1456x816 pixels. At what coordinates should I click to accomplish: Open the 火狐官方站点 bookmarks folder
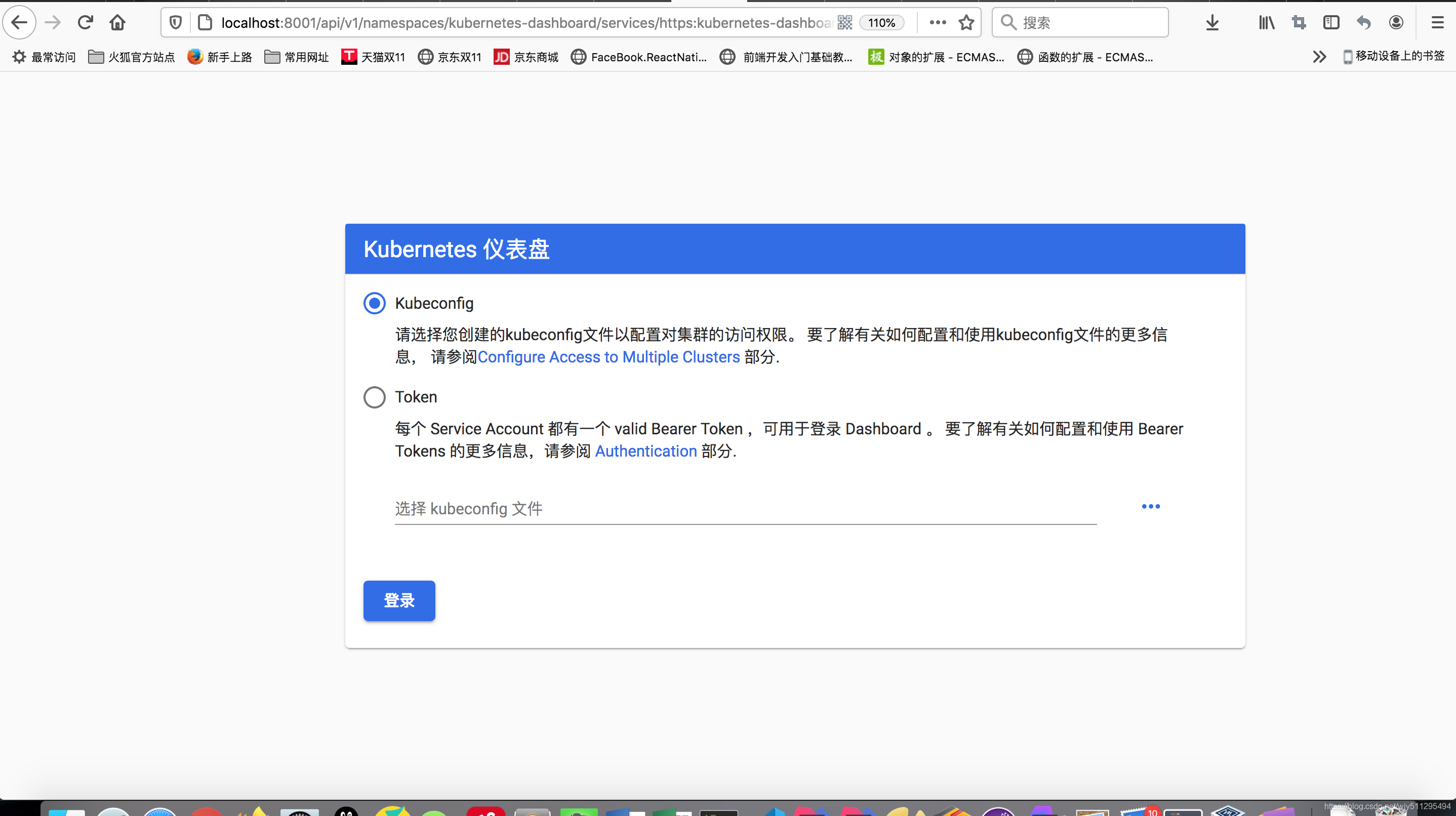132,57
